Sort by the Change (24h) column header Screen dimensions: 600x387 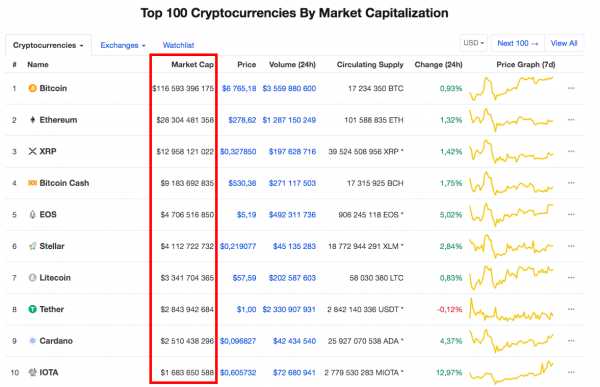[x=439, y=65]
